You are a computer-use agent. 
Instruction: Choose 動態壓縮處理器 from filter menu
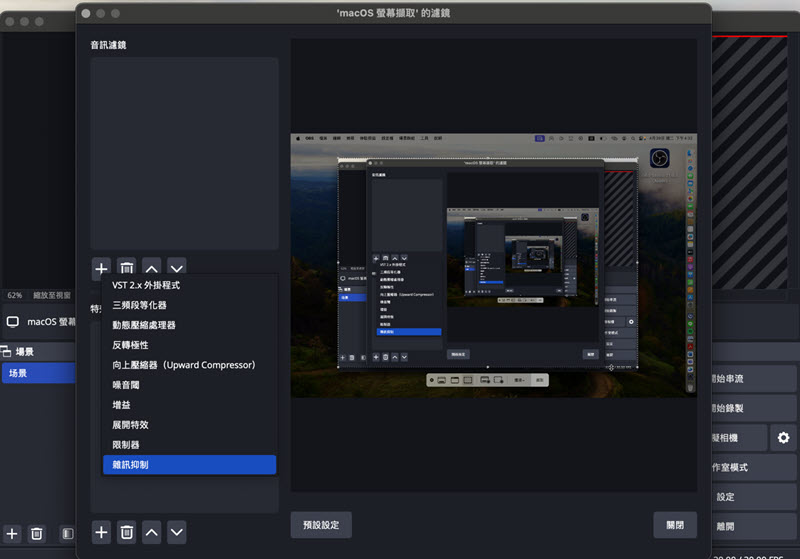tap(190, 325)
